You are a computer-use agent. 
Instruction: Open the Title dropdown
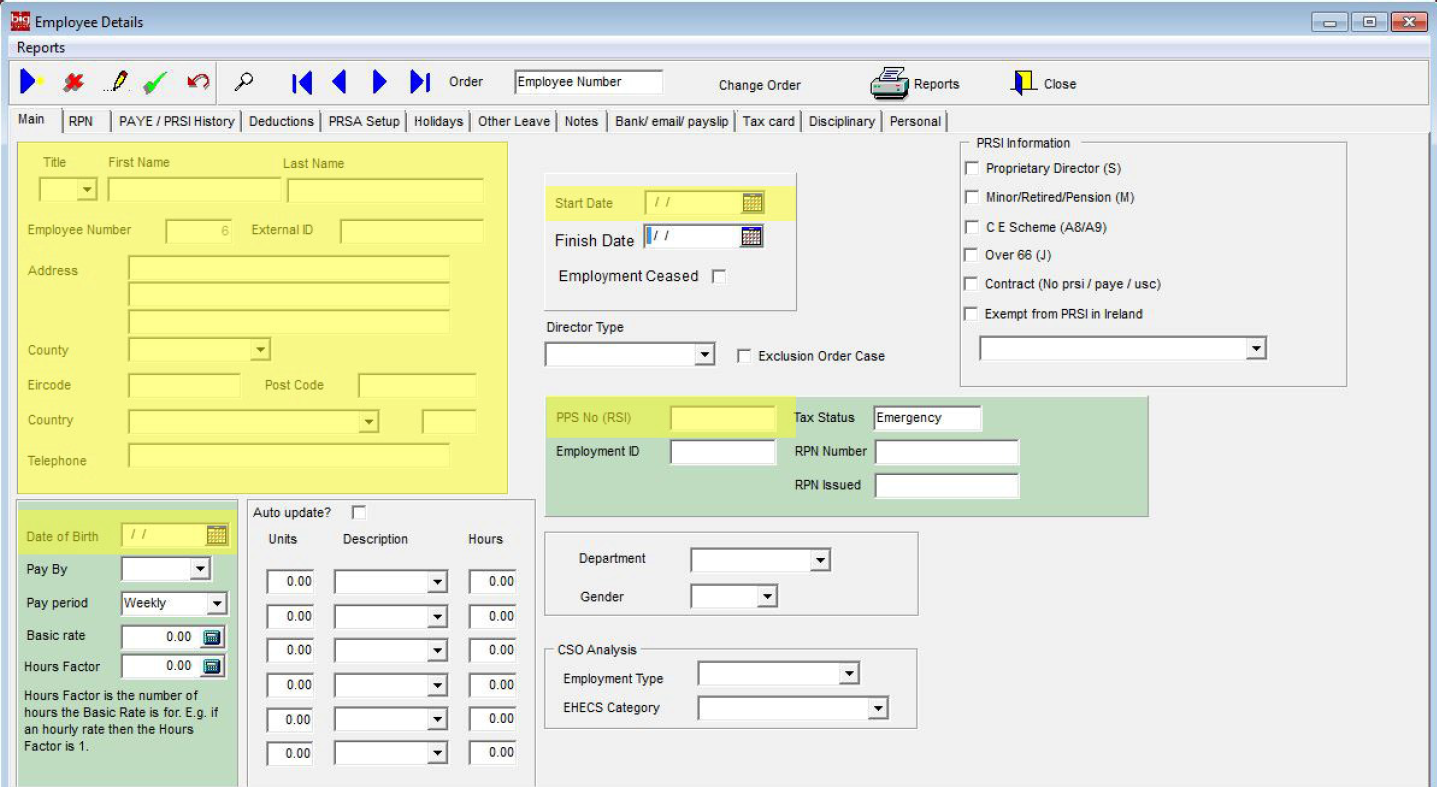(x=86, y=190)
